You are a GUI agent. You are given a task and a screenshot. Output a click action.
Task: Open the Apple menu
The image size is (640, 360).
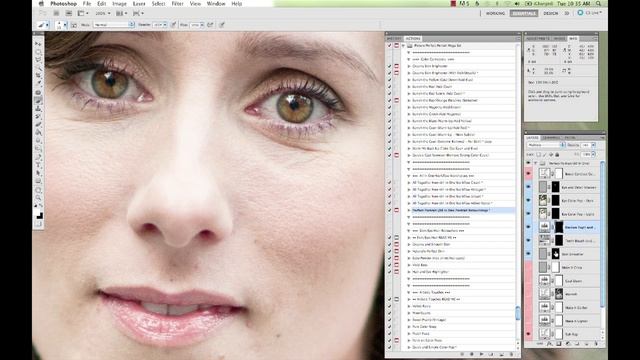click(x=41, y=4)
